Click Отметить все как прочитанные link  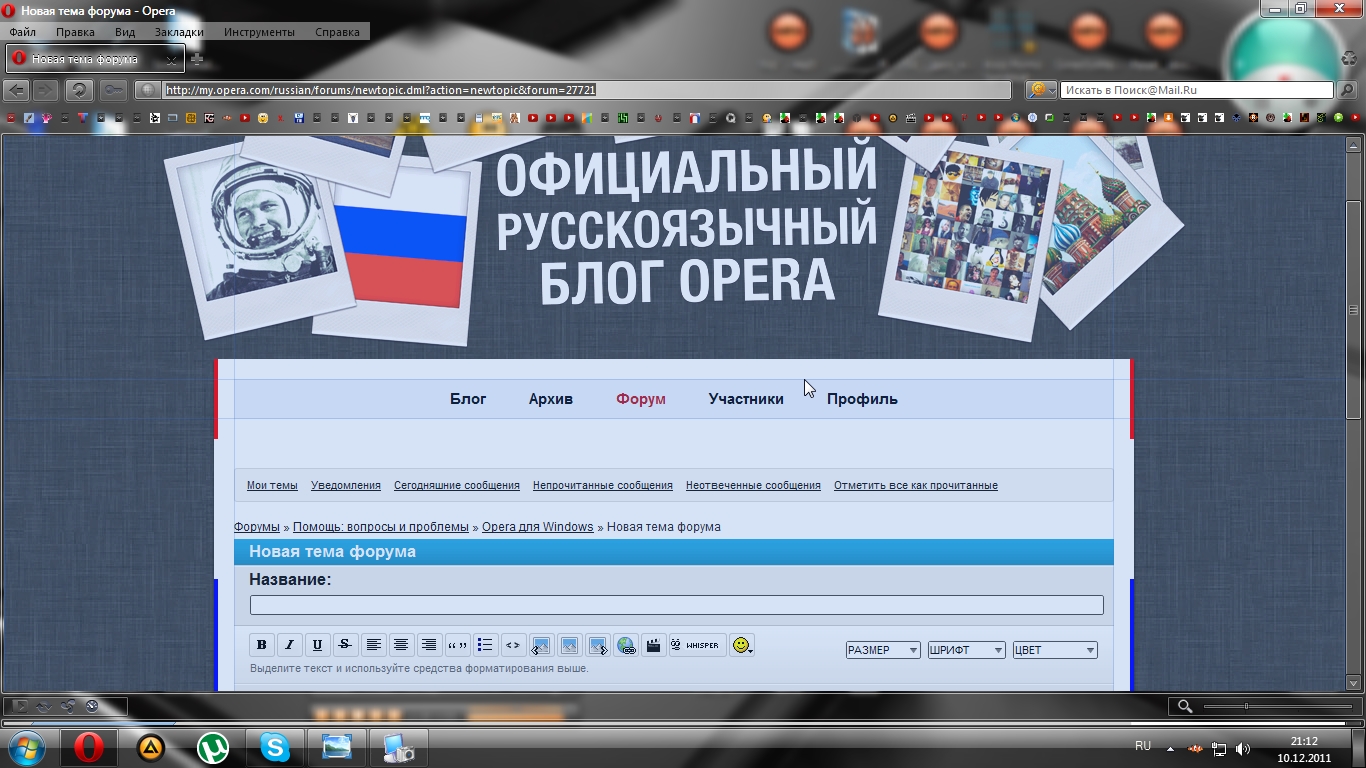[x=916, y=485]
